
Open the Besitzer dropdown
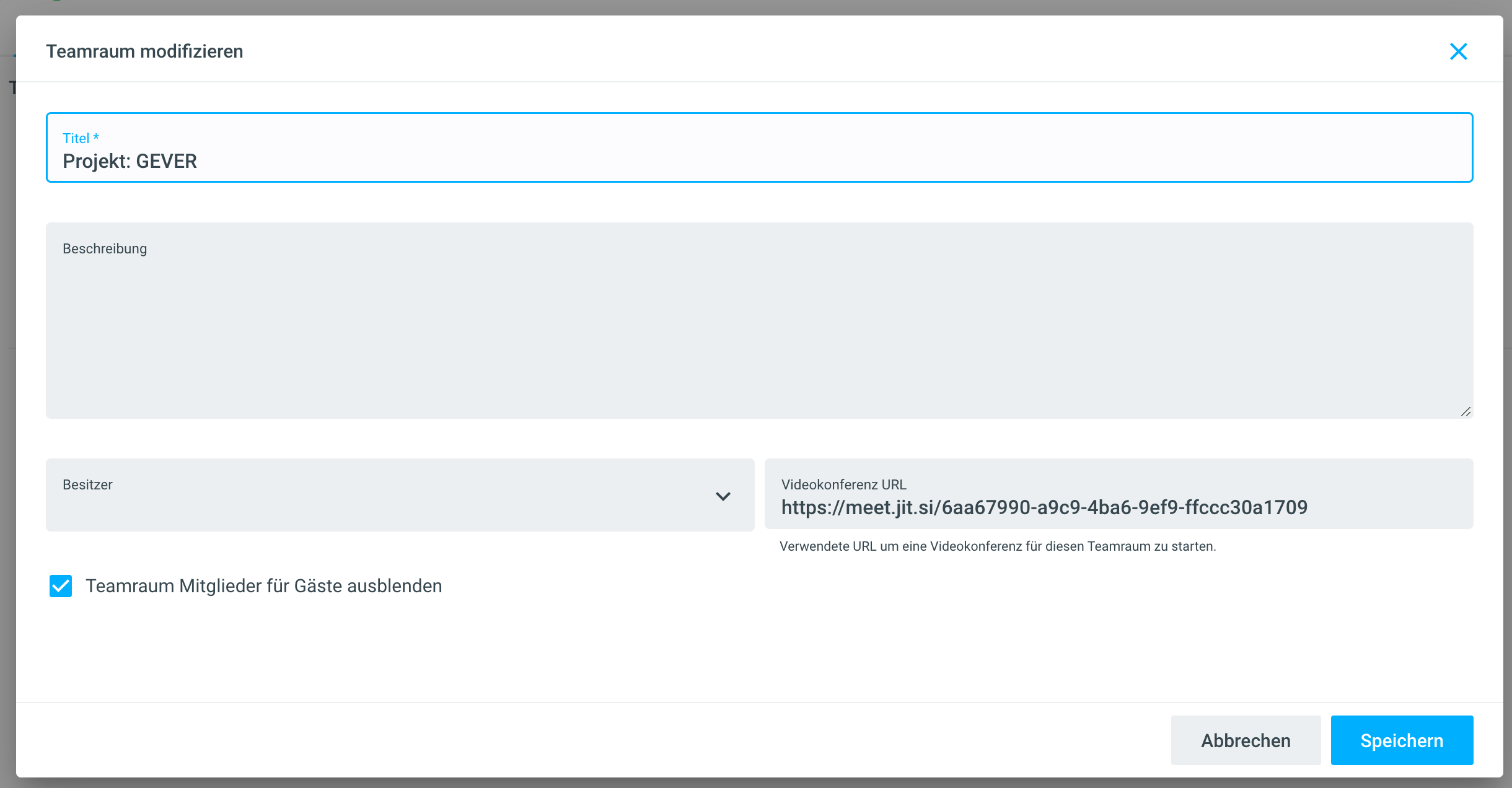point(384,496)
